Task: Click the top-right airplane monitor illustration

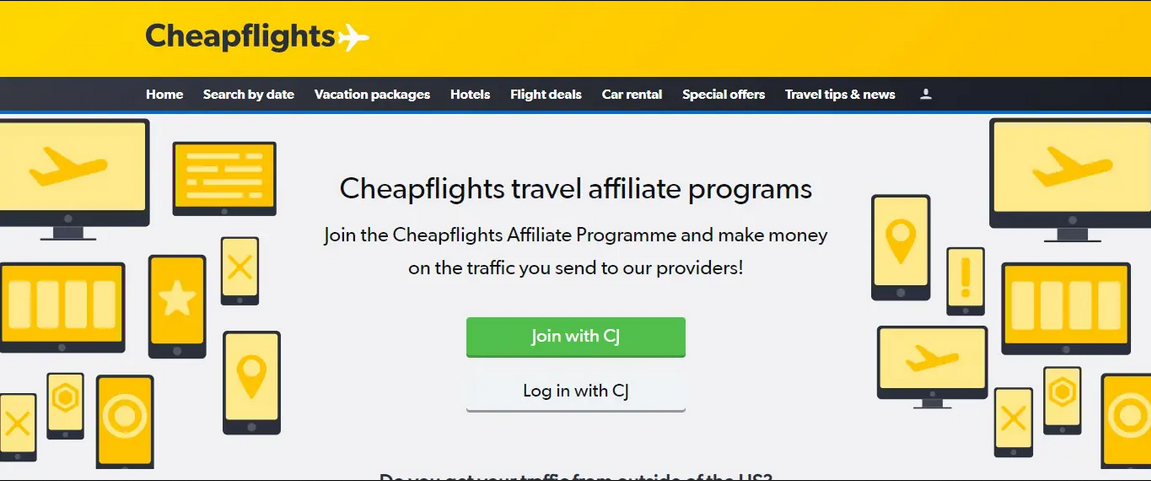Action: pyautogui.click(x=1070, y=180)
